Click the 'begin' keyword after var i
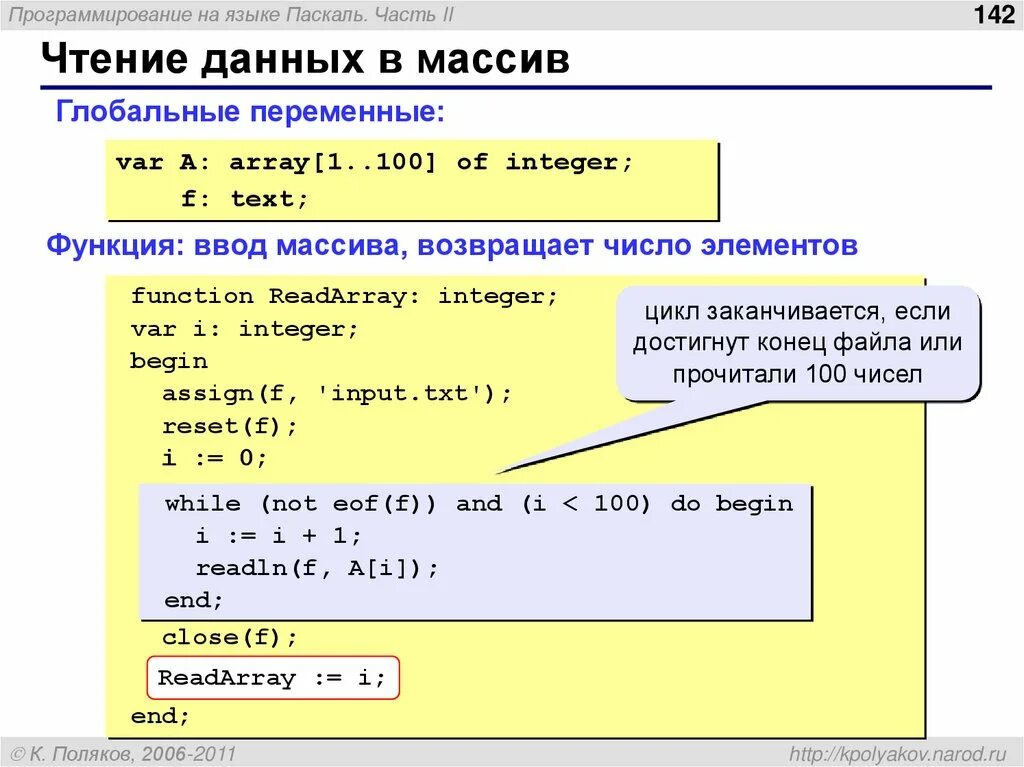The height and width of the screenshot is (767, 1024). (169, 361)
